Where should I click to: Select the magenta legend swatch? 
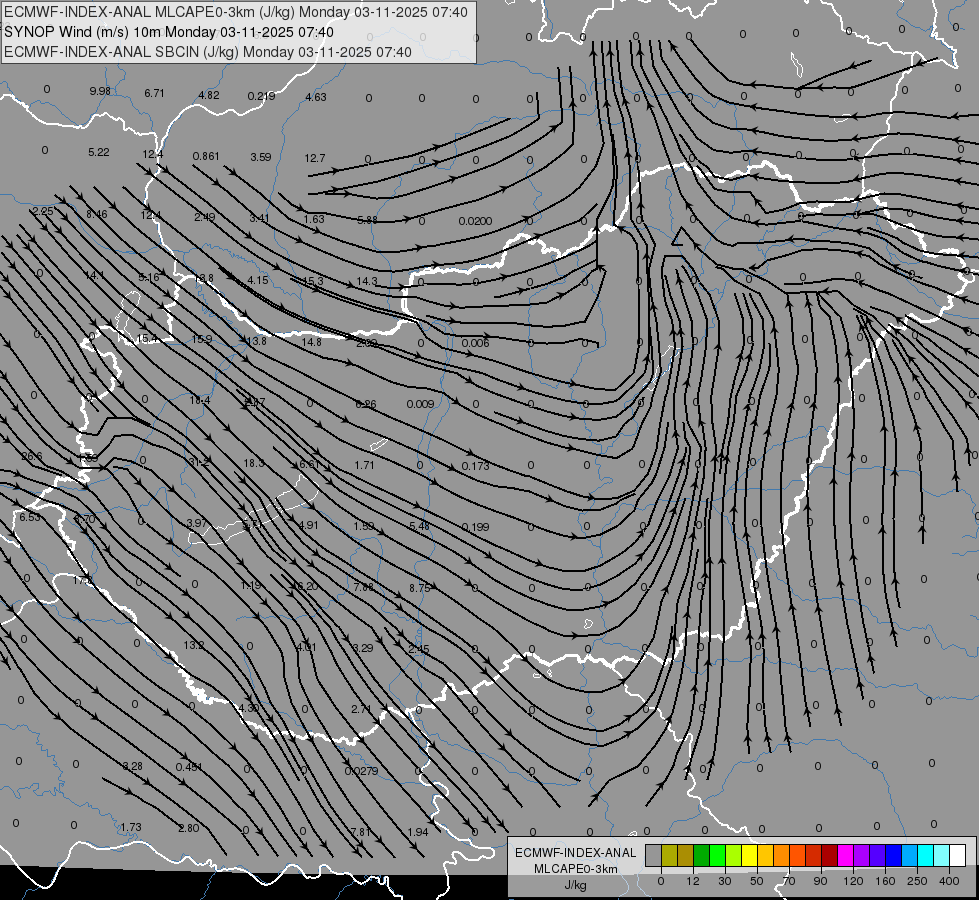[x=845, y=856]
